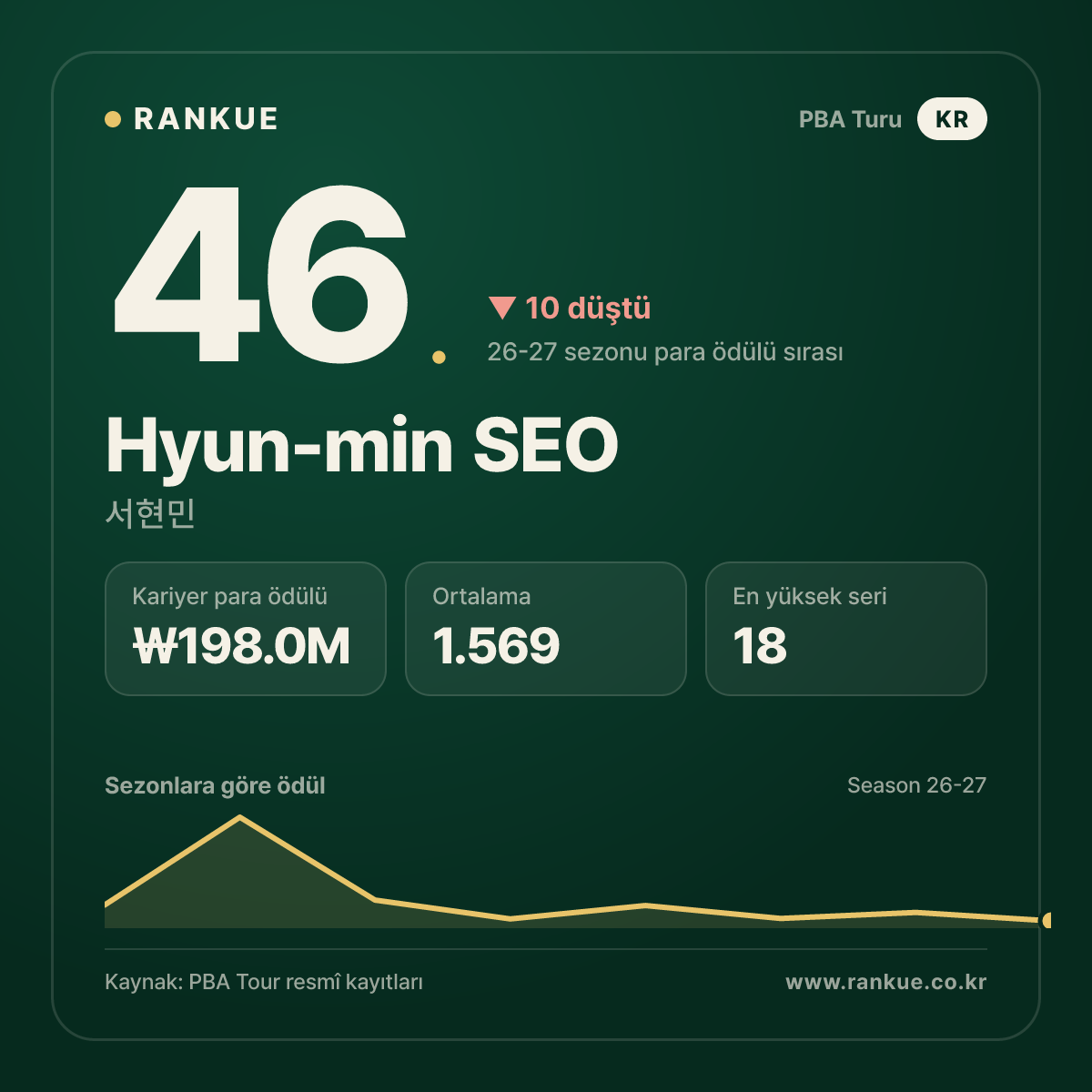The height and width of the screenshot is (1092, 1092).
Task: Click the 'Season 26-27' chart label
Action: pyautogui.click(x=916, y=785)
